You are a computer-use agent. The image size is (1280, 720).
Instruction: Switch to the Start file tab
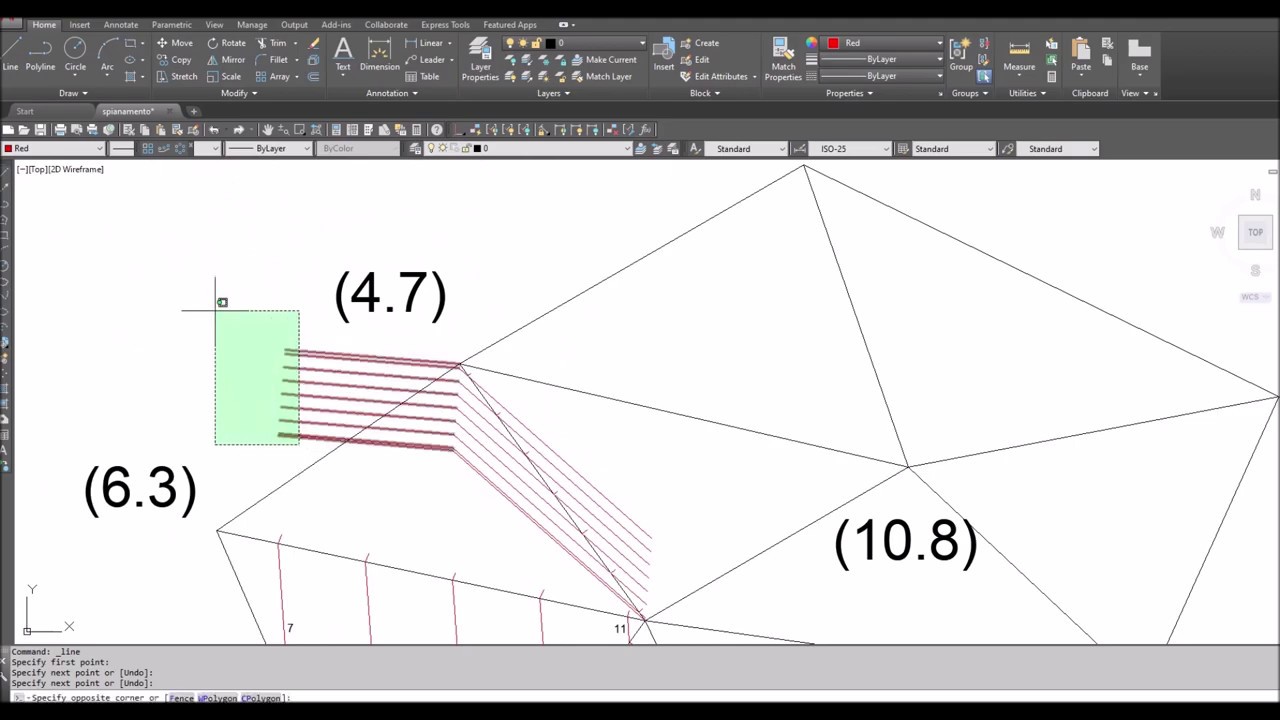click(25, 111)
